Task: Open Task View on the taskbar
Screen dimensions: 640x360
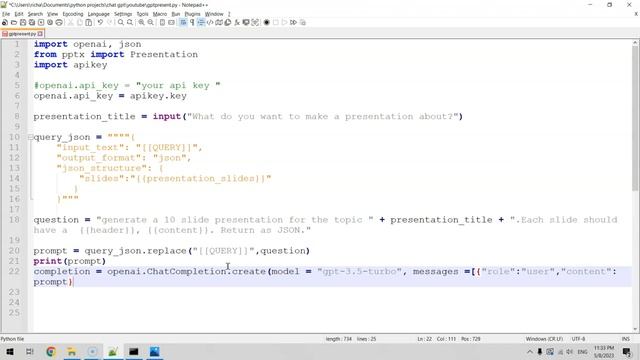Action: (x=30, y=351)
